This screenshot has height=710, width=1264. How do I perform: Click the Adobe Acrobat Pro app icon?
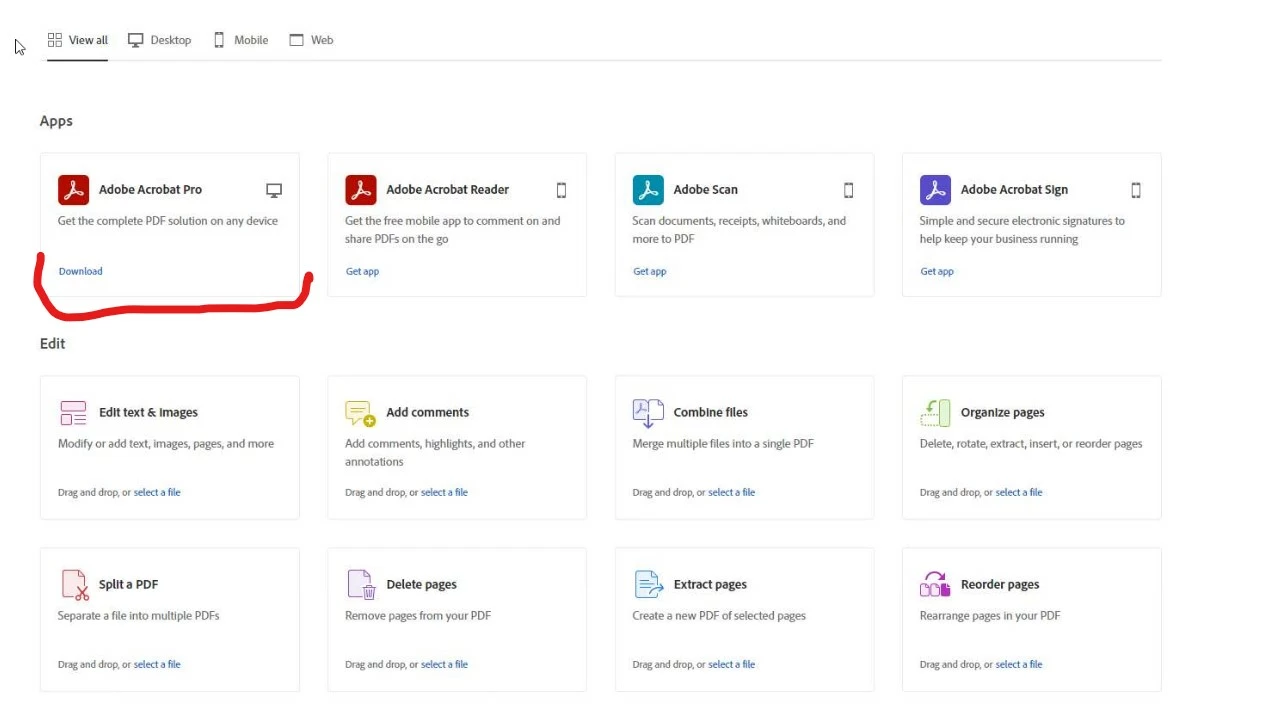click(x=73, y=190)
